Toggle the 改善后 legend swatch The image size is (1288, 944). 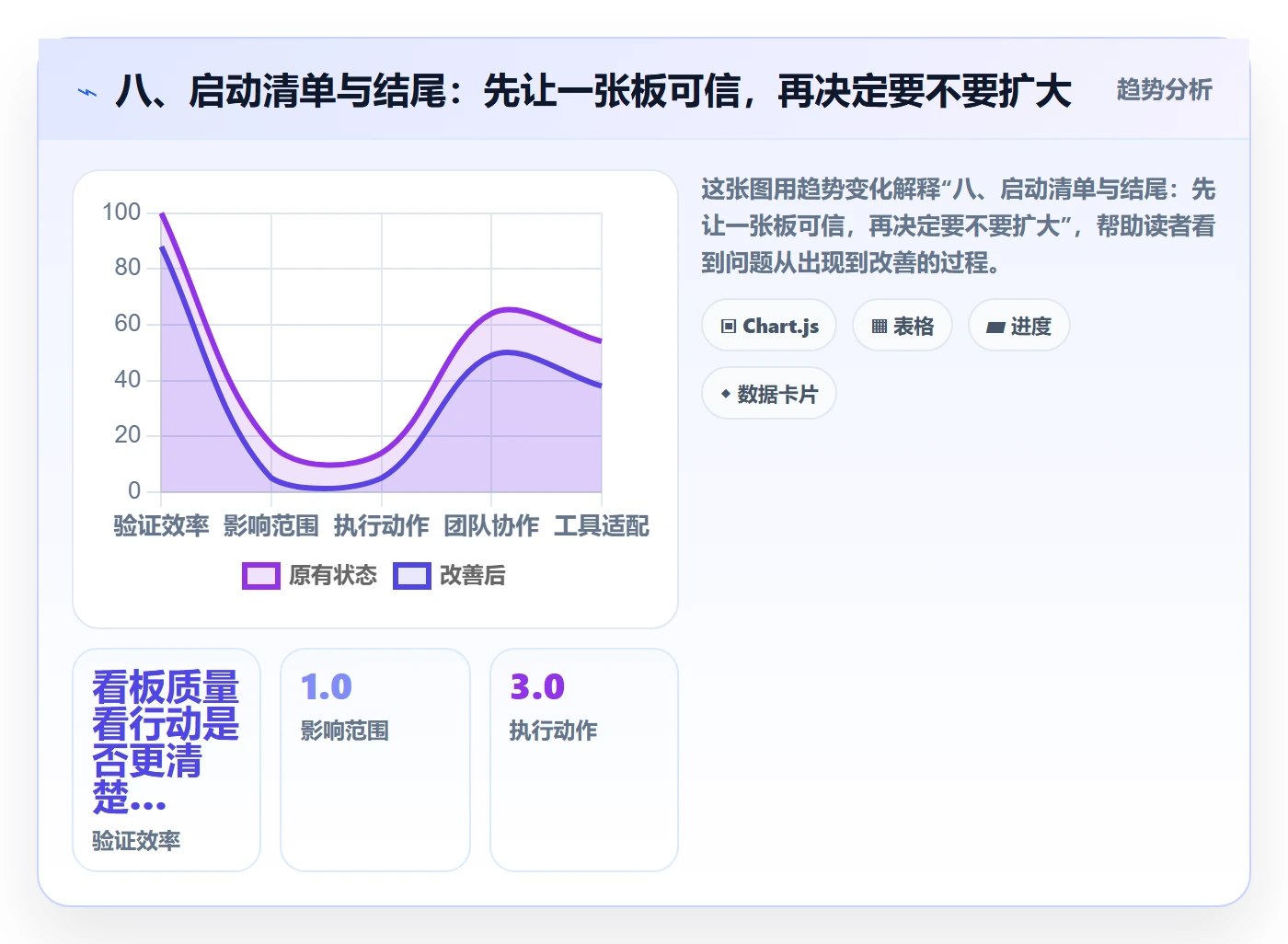[411, 576]
